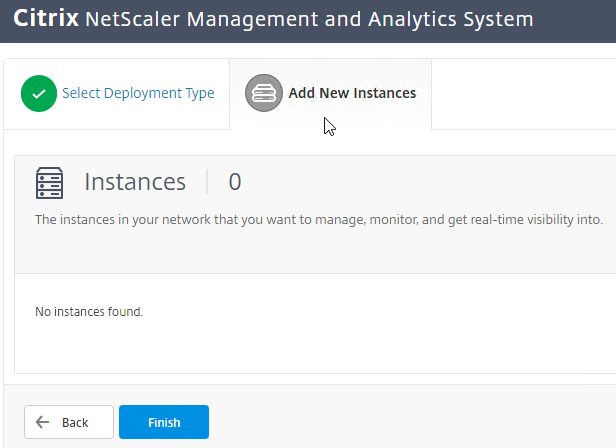Click the instances description sentence
The image size is (616, 448).
[319, 219]
